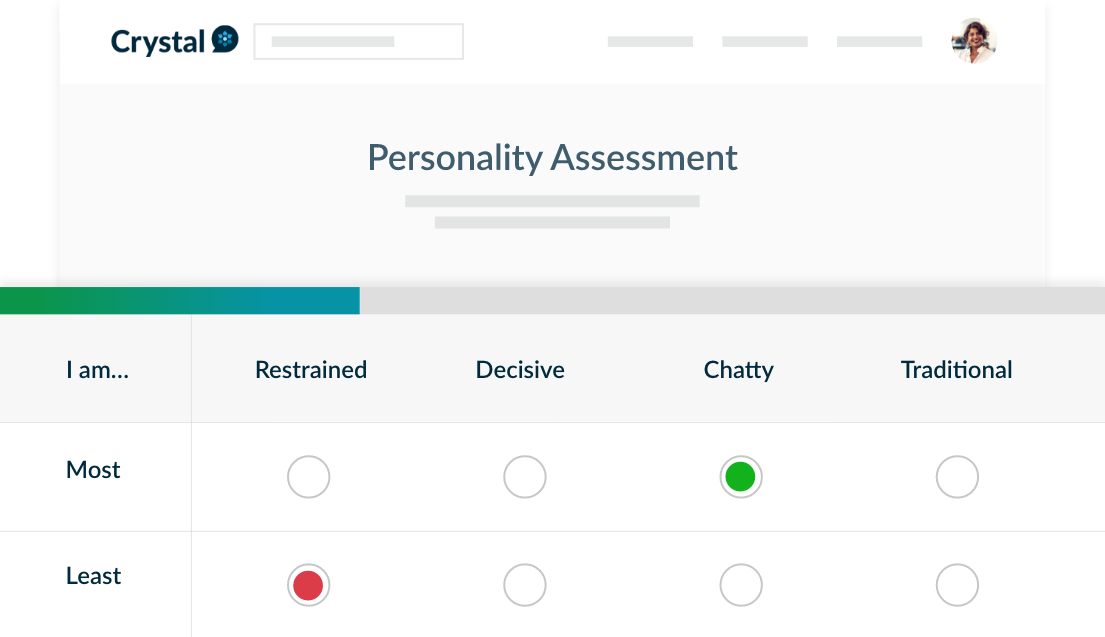Open the user profile avatar
Image resolution: width=1105 pixels, height=637 pixels.
973,41
